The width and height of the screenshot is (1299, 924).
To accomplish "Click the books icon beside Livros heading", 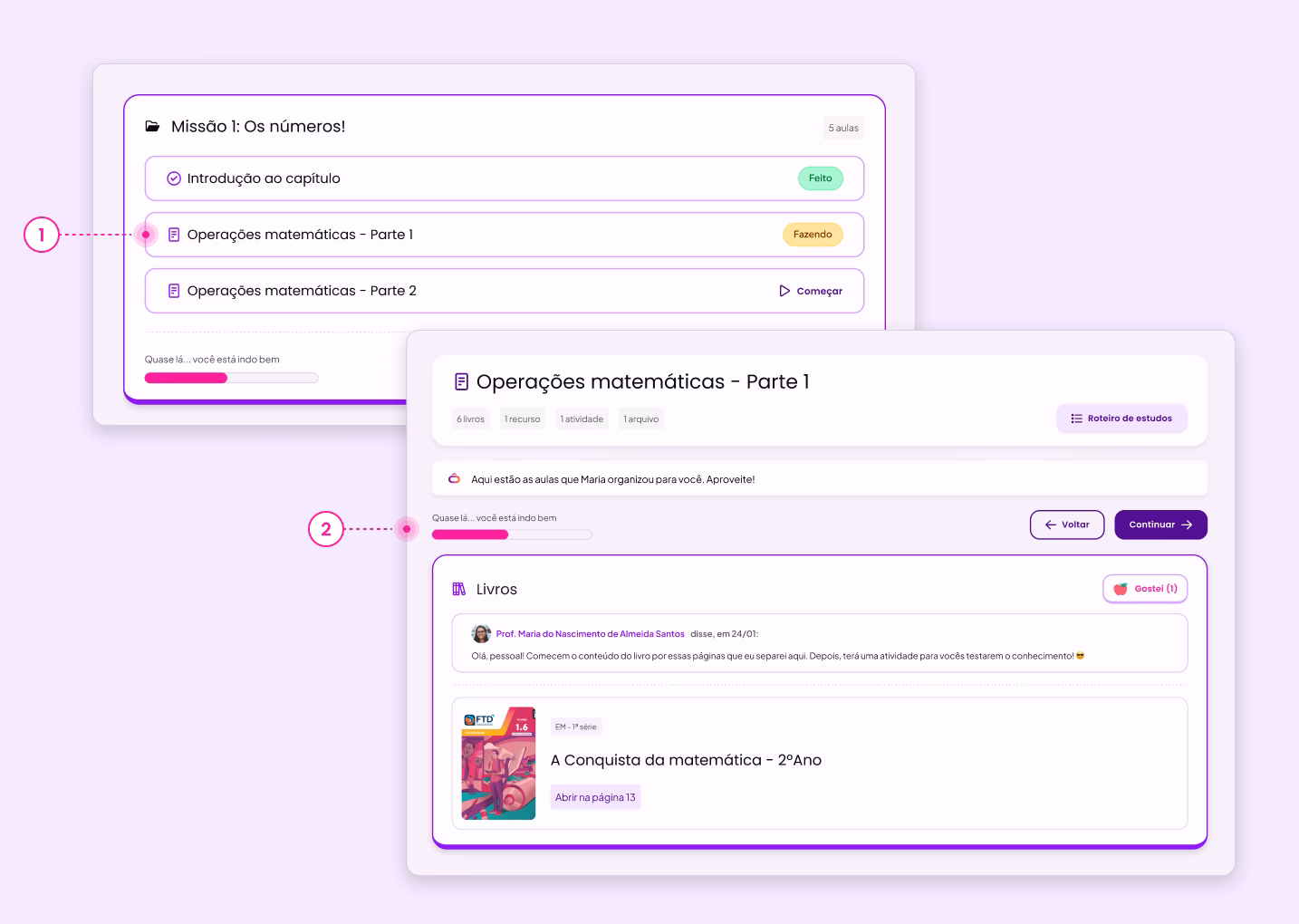I will coord(459,589).
